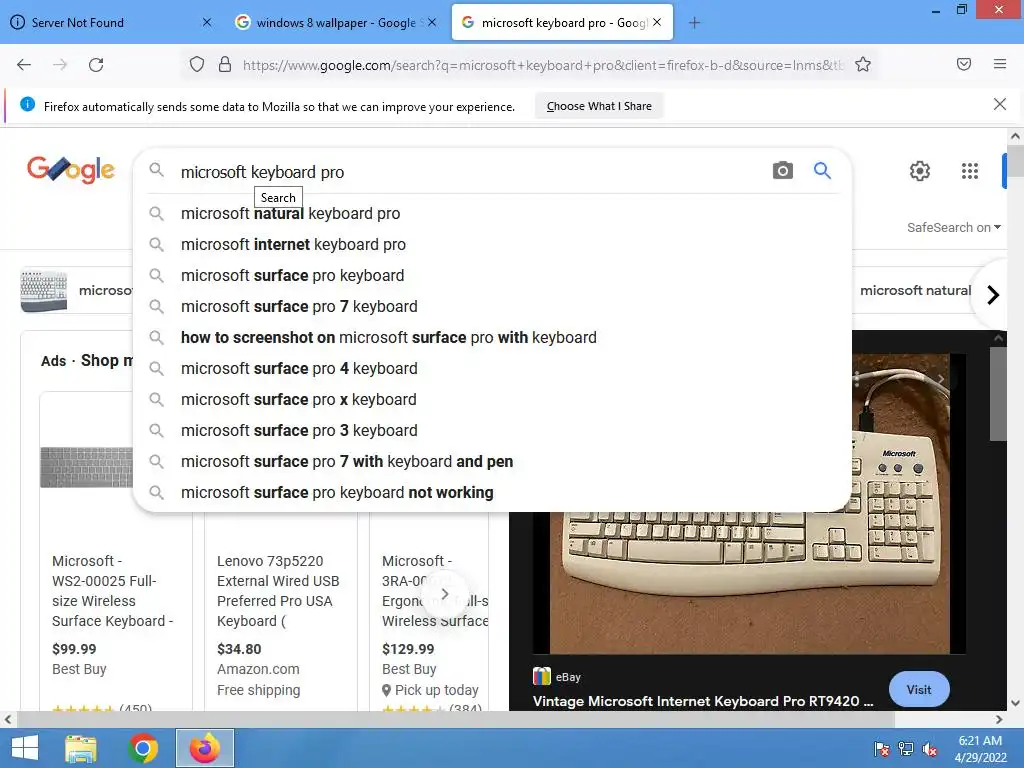1024x768 pixels.
Task: Click the Amazon.com seller text
Action: coord(258,669)
